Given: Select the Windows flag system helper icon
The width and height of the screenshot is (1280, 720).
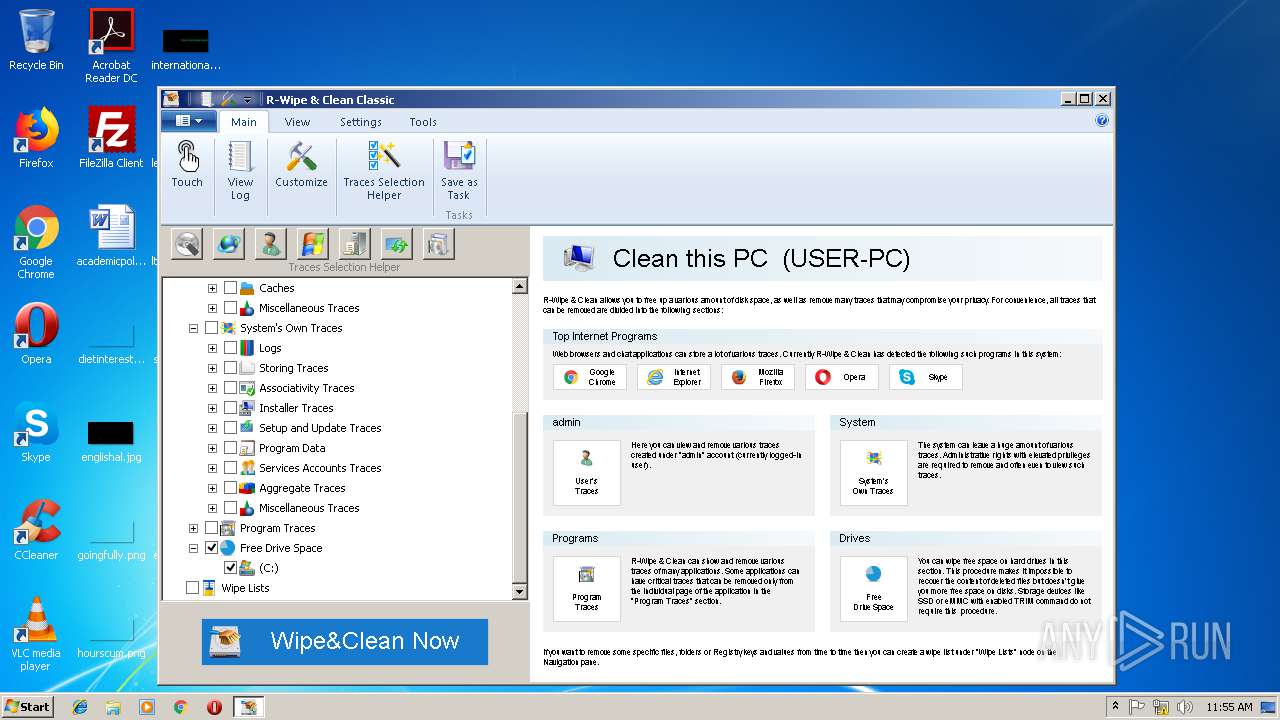Looking at the screenshot, I should point(312,243).
